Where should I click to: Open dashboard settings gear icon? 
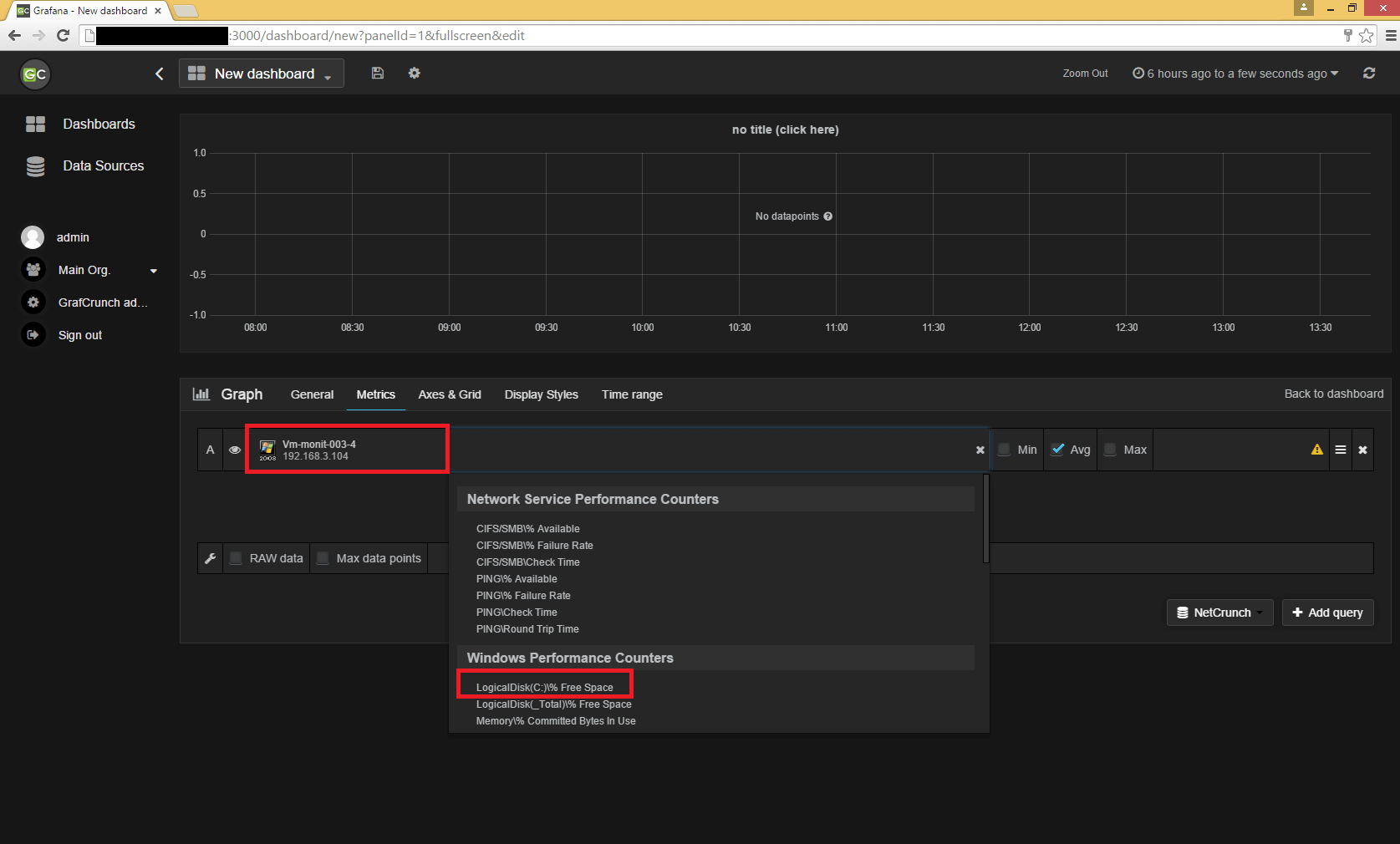point(414,74)
